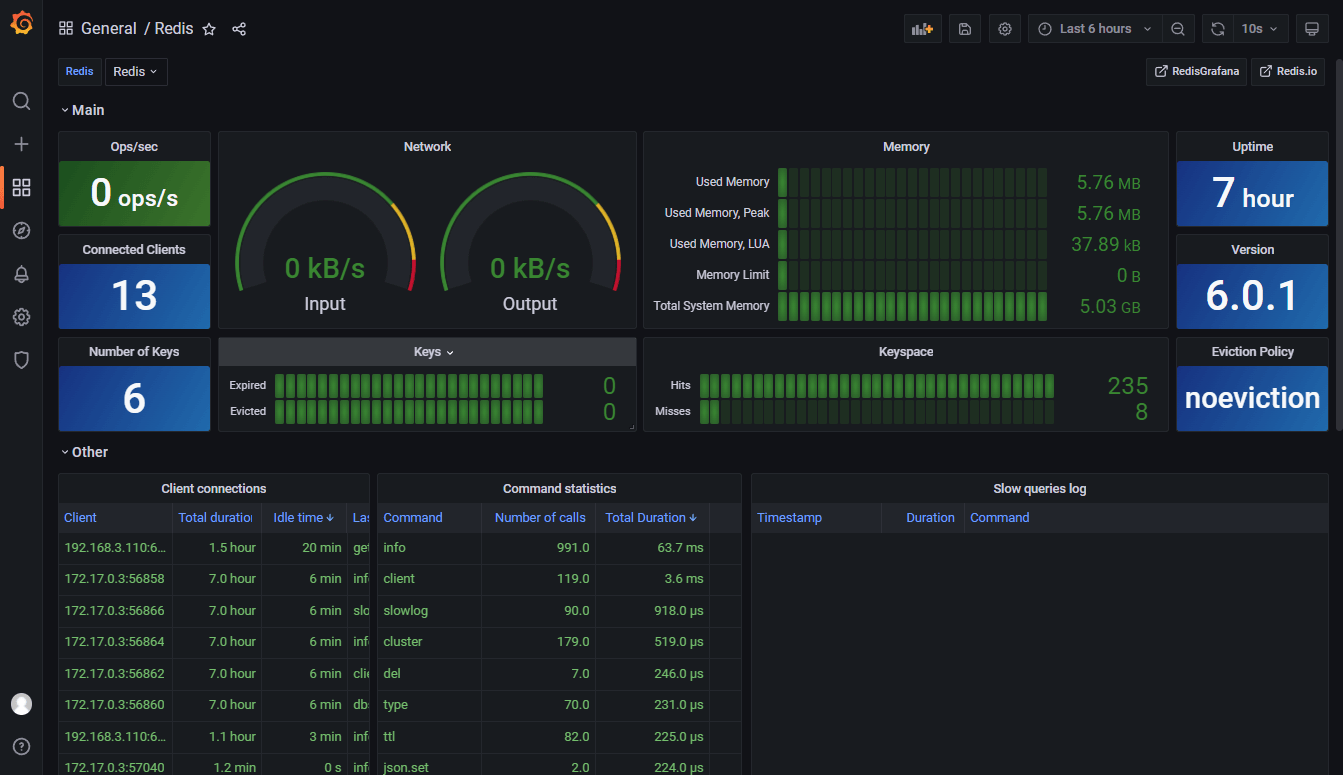Sort by Duration column in Slow queries log

click(930, 517)
